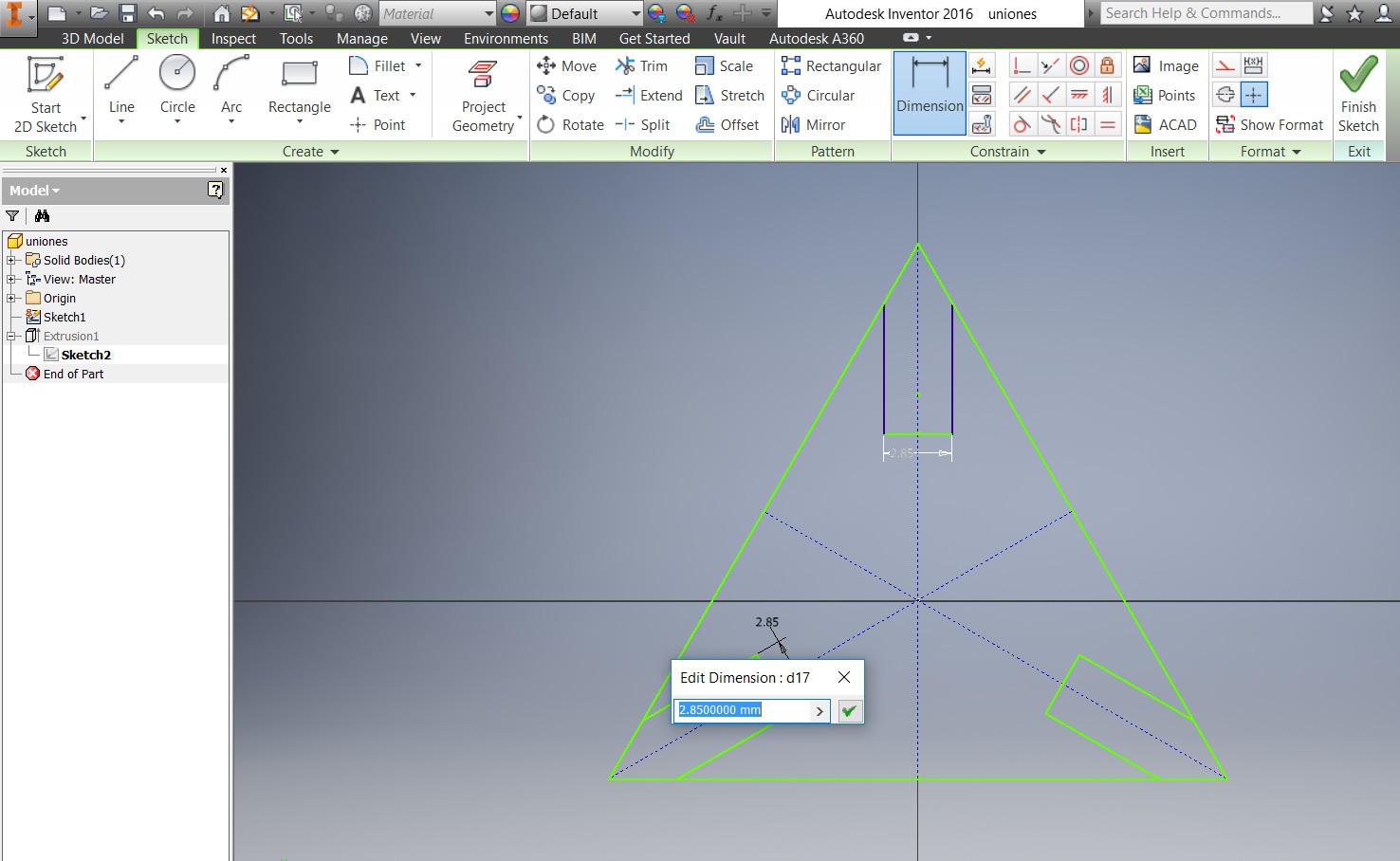Select the Coincident constraint icon
Image resolution: width=1400 pixels, height=861 pixels.
click(1022, 65)
